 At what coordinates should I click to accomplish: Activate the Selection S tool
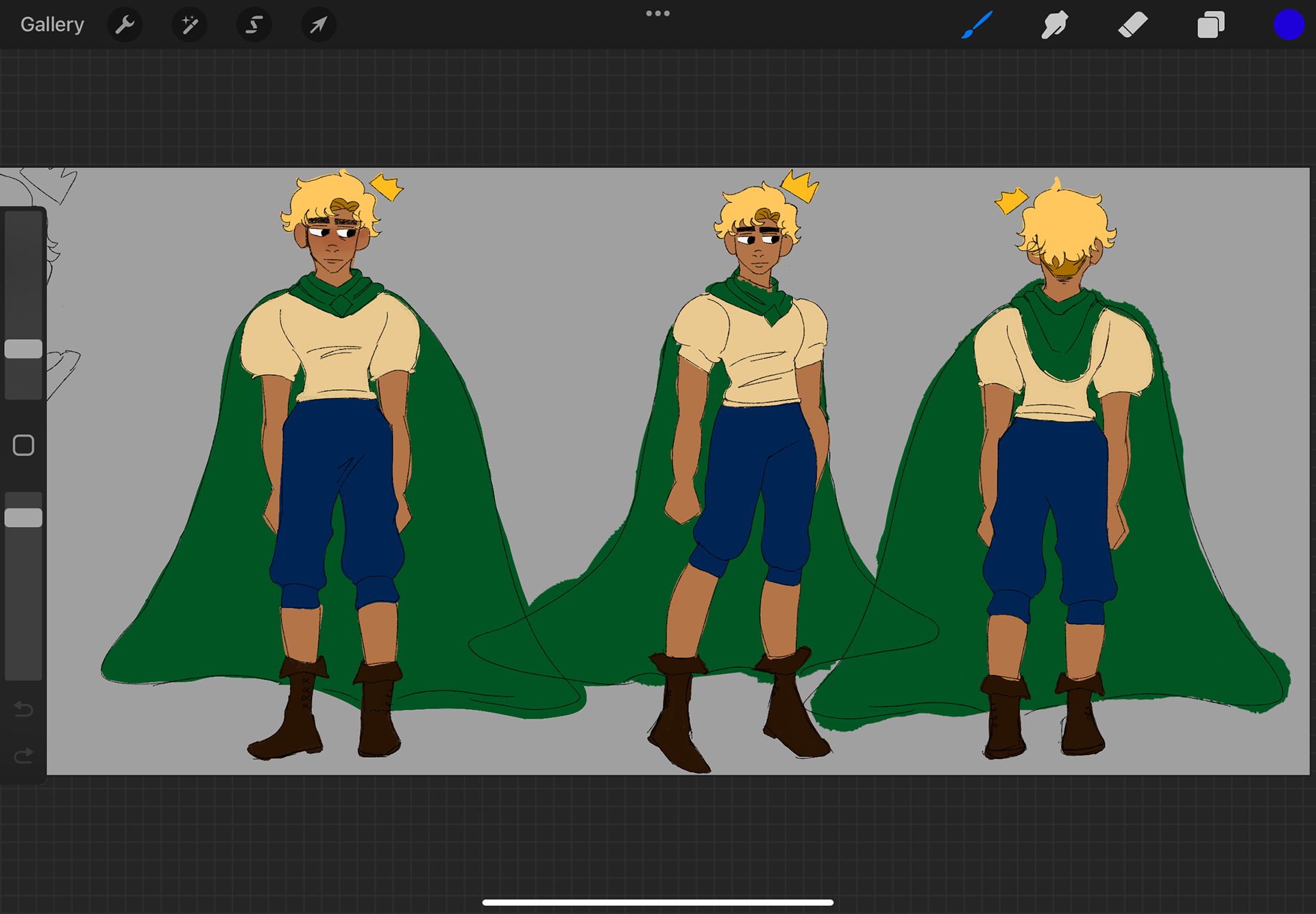pyautogui.click(x=254, y=25)
